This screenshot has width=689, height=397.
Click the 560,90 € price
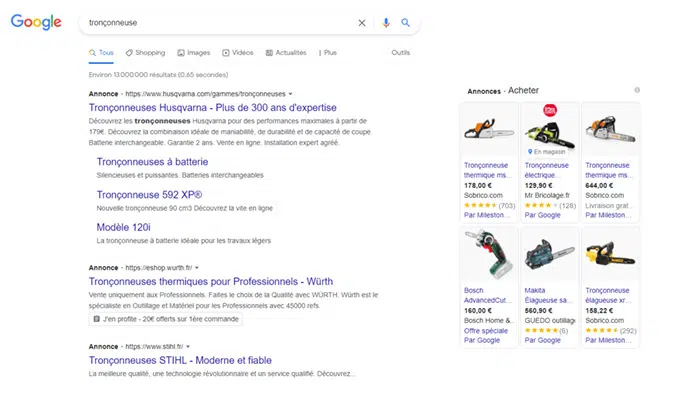pyautogui.click(x=539, y=311)
